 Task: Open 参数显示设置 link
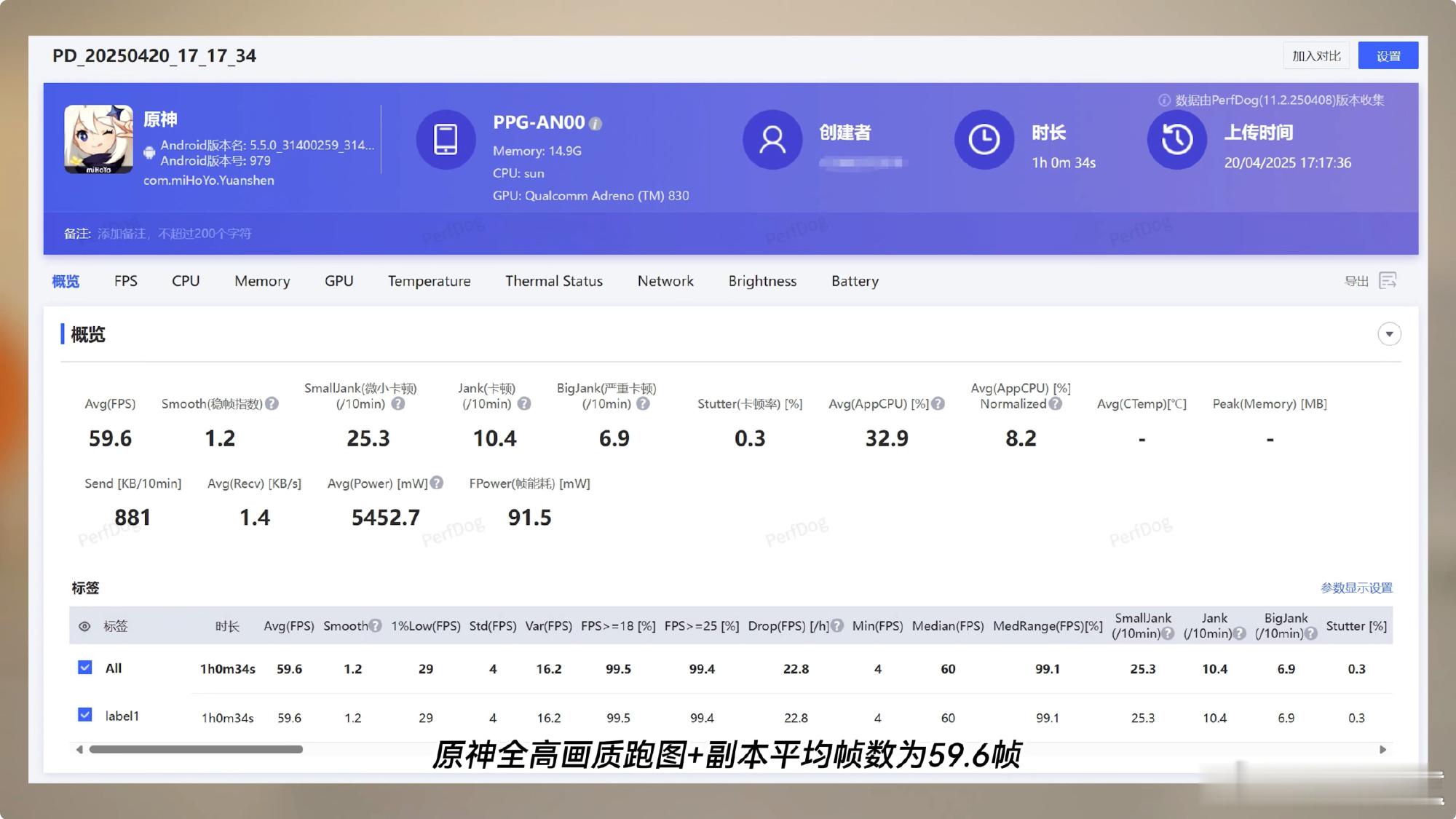[1356, 587]
